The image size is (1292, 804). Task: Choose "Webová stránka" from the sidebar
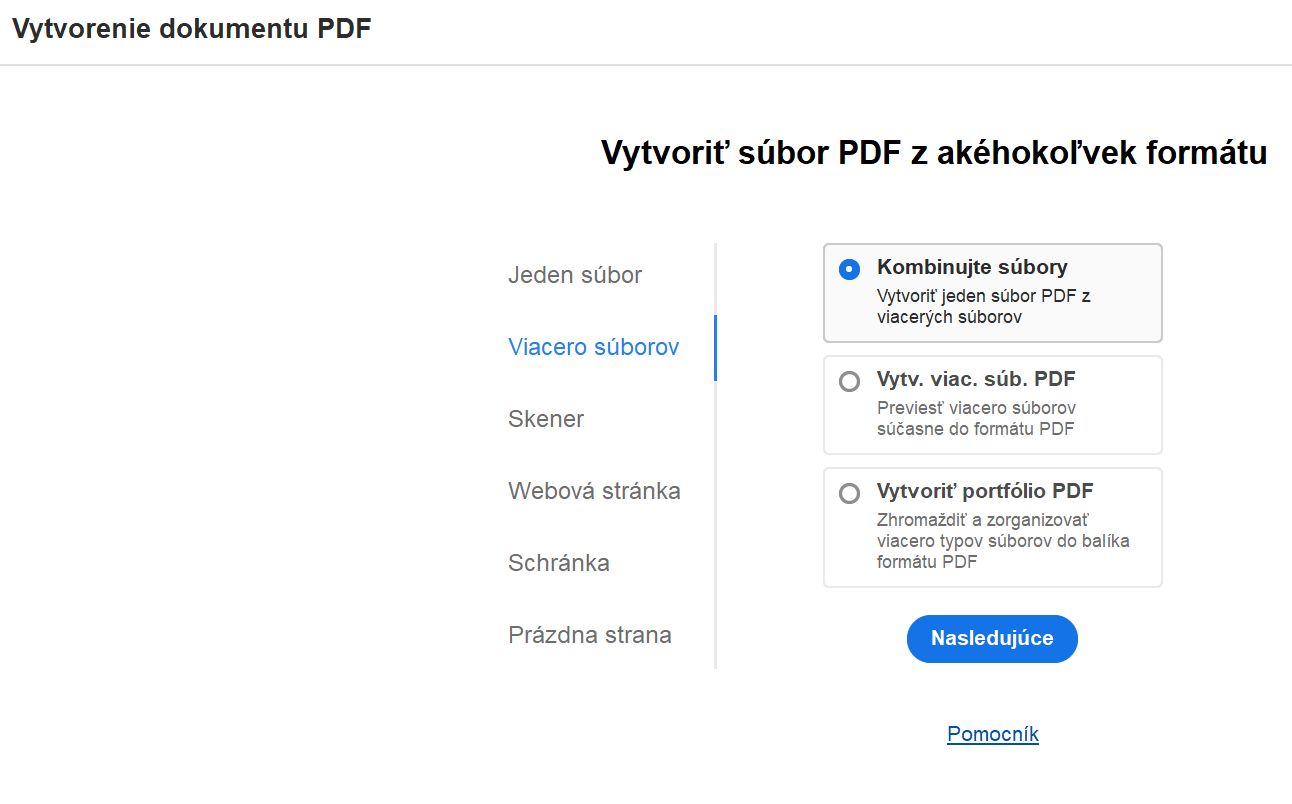click(594, 491)
